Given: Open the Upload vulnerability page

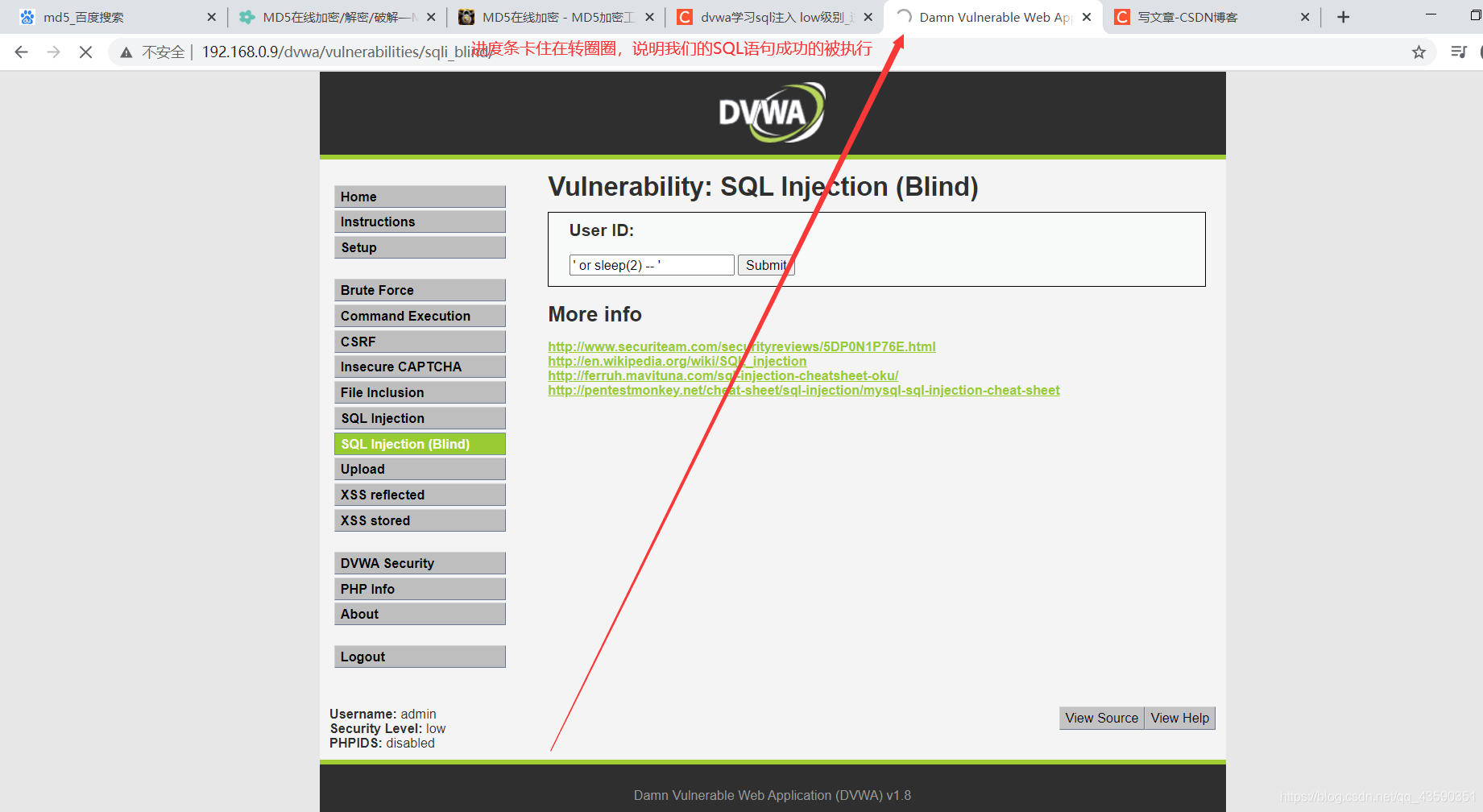Looking at the screenshot, I should (420, 469).
